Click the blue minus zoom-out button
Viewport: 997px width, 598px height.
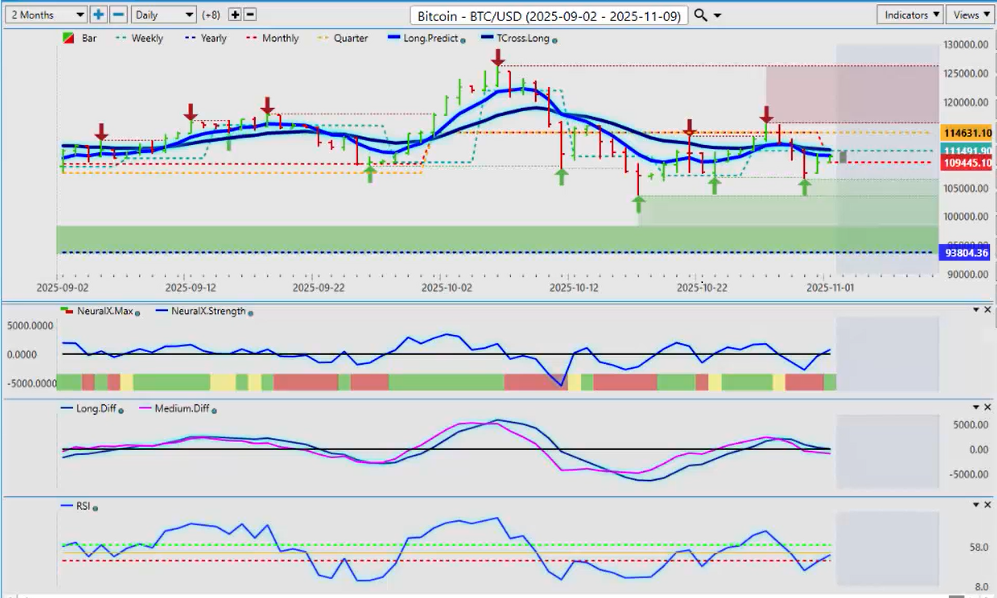(x=118, y=15)
